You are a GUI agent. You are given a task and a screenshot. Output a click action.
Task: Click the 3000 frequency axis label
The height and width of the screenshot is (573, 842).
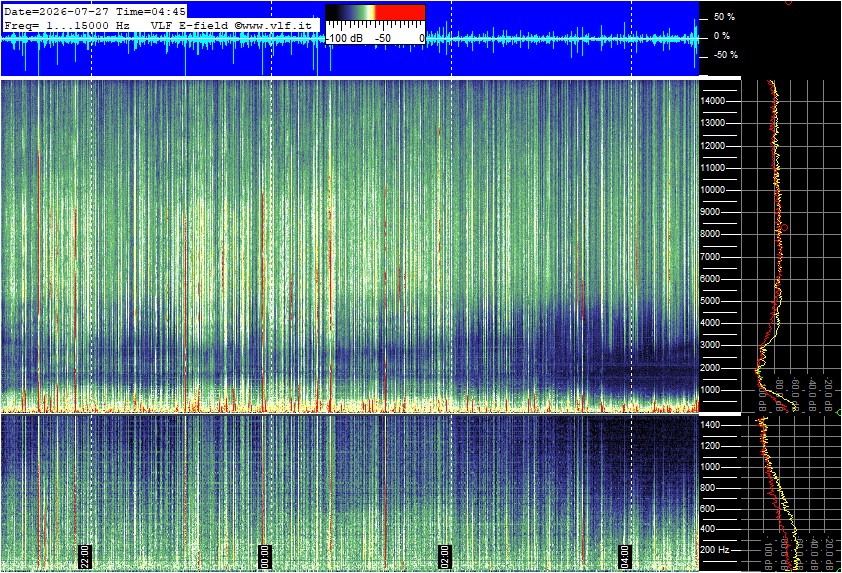click(x=711, y=345)
